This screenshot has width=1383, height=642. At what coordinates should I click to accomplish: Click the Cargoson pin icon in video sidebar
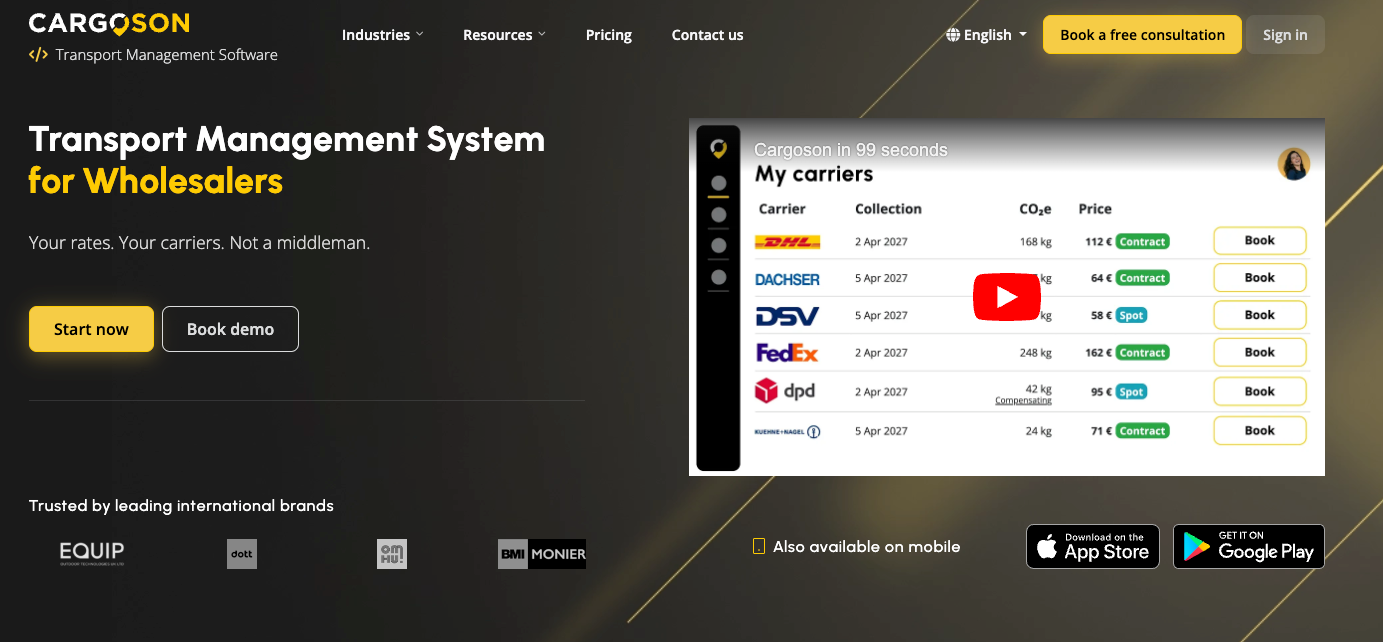point(718,149)
